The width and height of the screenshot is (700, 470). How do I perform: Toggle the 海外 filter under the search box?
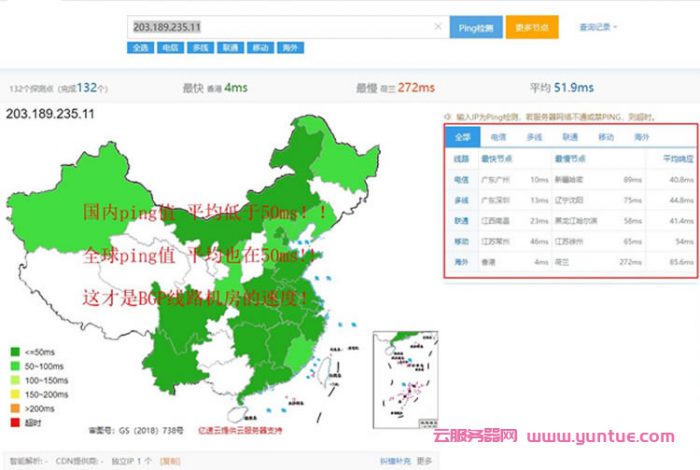[x=290, y=47]
